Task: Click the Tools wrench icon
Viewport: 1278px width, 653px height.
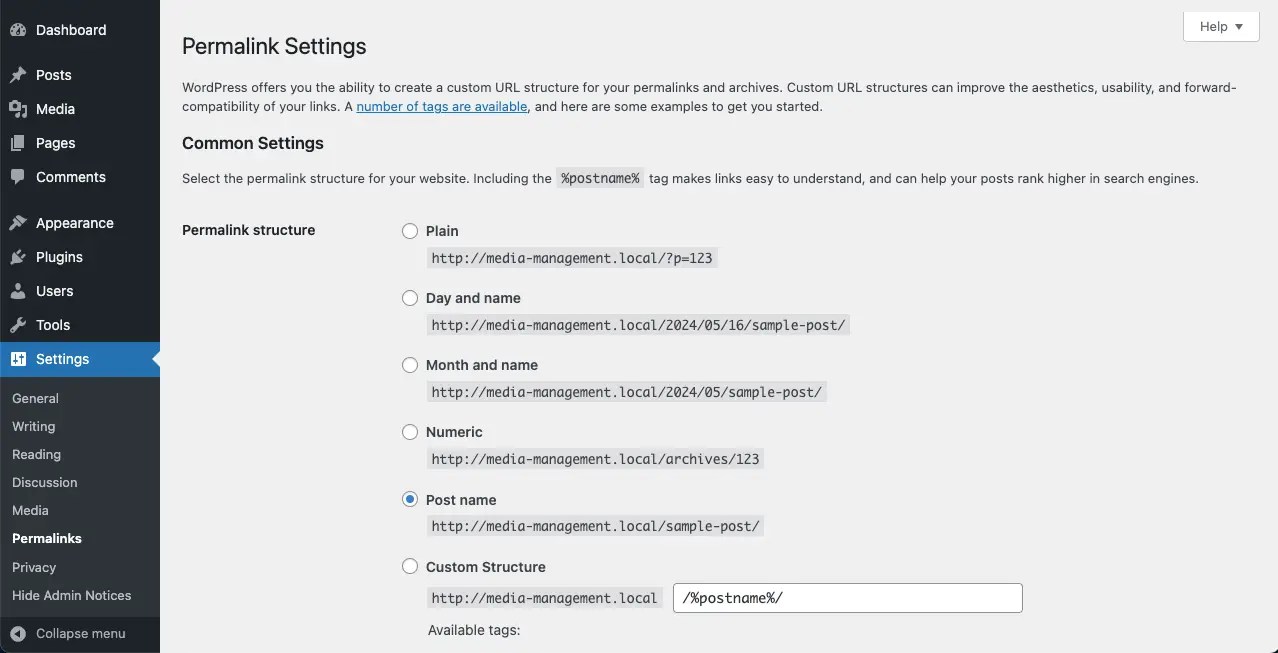Action: 19,325
